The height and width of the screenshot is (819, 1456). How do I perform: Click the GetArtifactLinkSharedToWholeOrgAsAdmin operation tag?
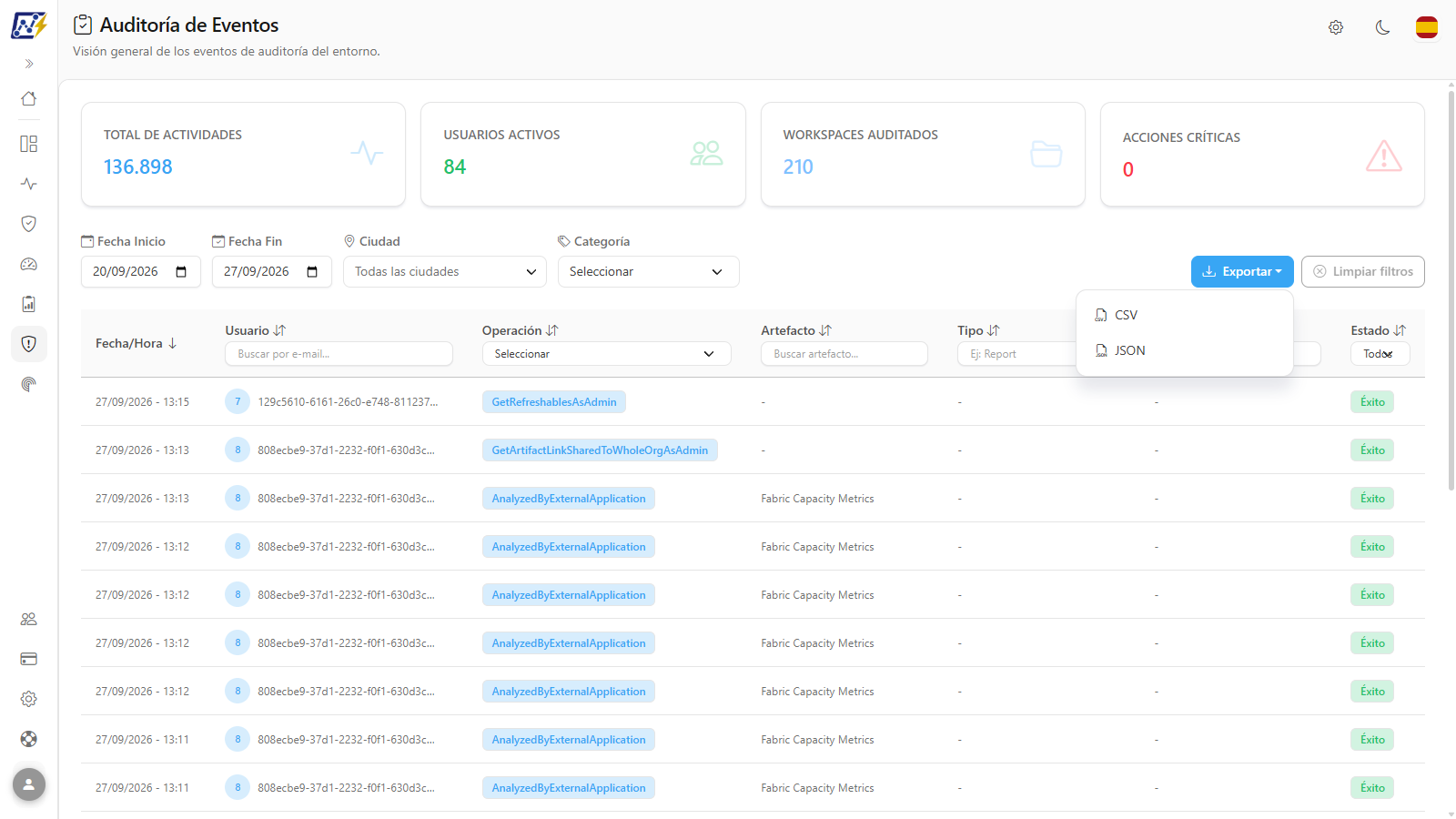(x=600, y=450)
